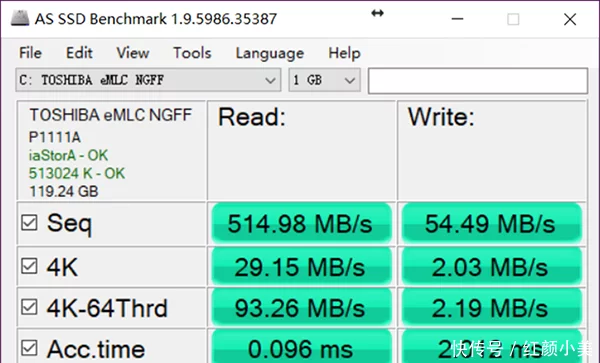Minimize the AS SSD Benchmark window

coord(457,19)
